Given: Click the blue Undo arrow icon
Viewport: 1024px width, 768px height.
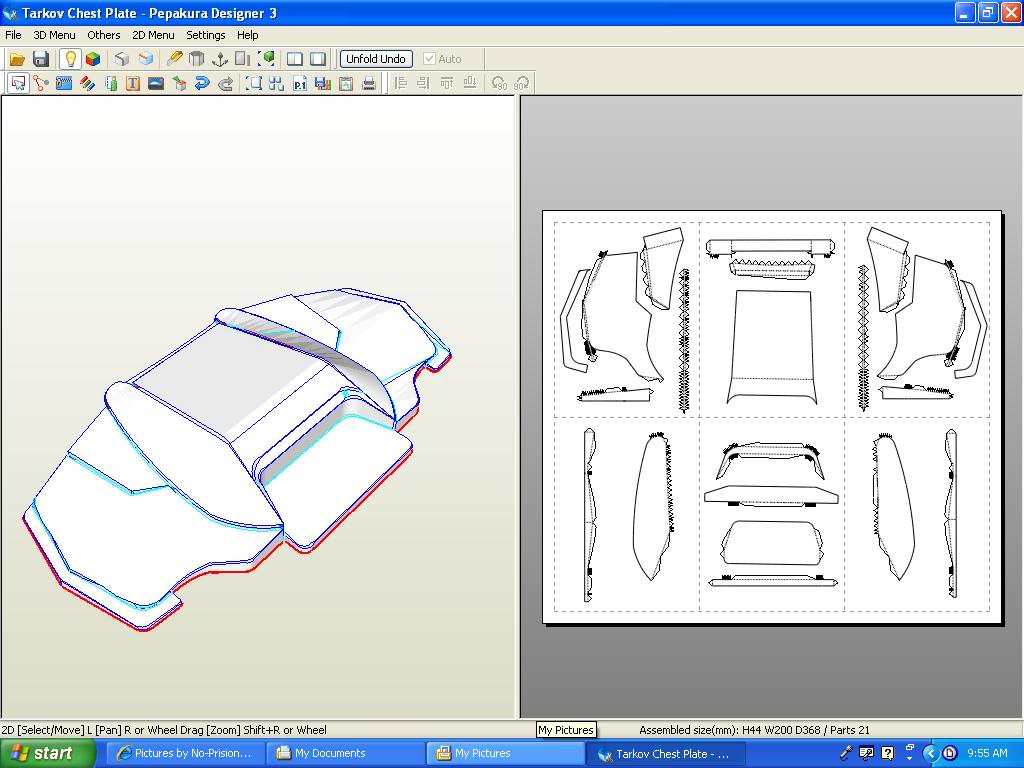Looking at the screenshot, I should (202, 84).
